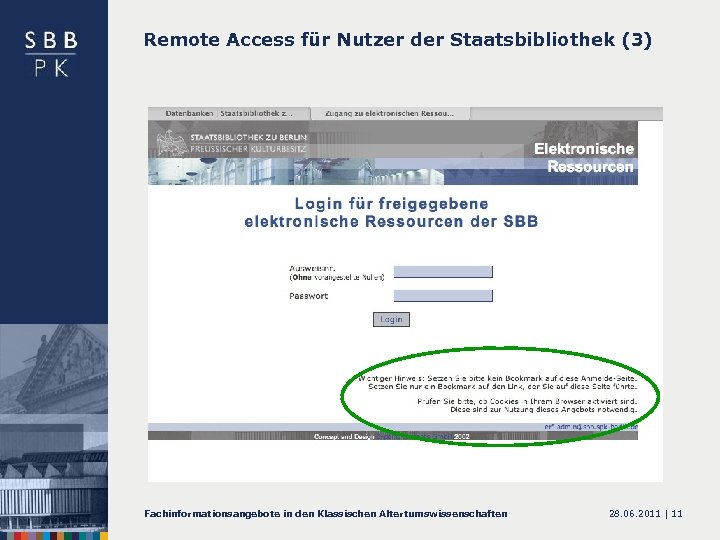
Task: Open the Zugang zu elektronischen Ressourcen tab
Action: (x=390, y=113)
